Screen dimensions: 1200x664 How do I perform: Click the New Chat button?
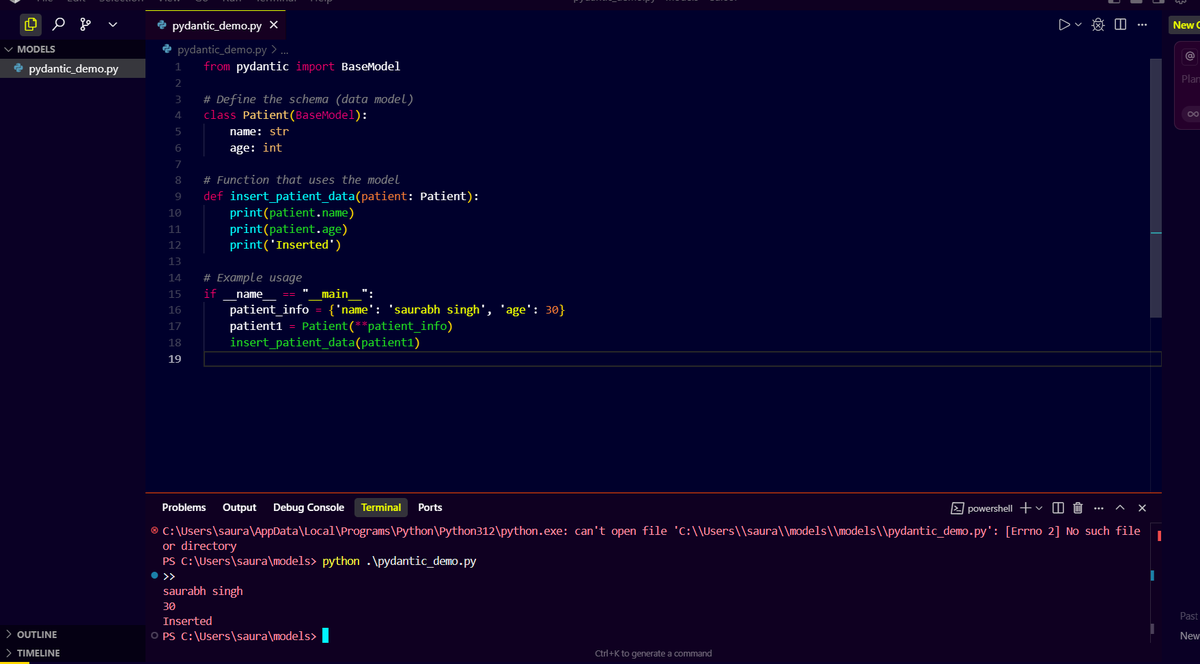pos(1185,25)
